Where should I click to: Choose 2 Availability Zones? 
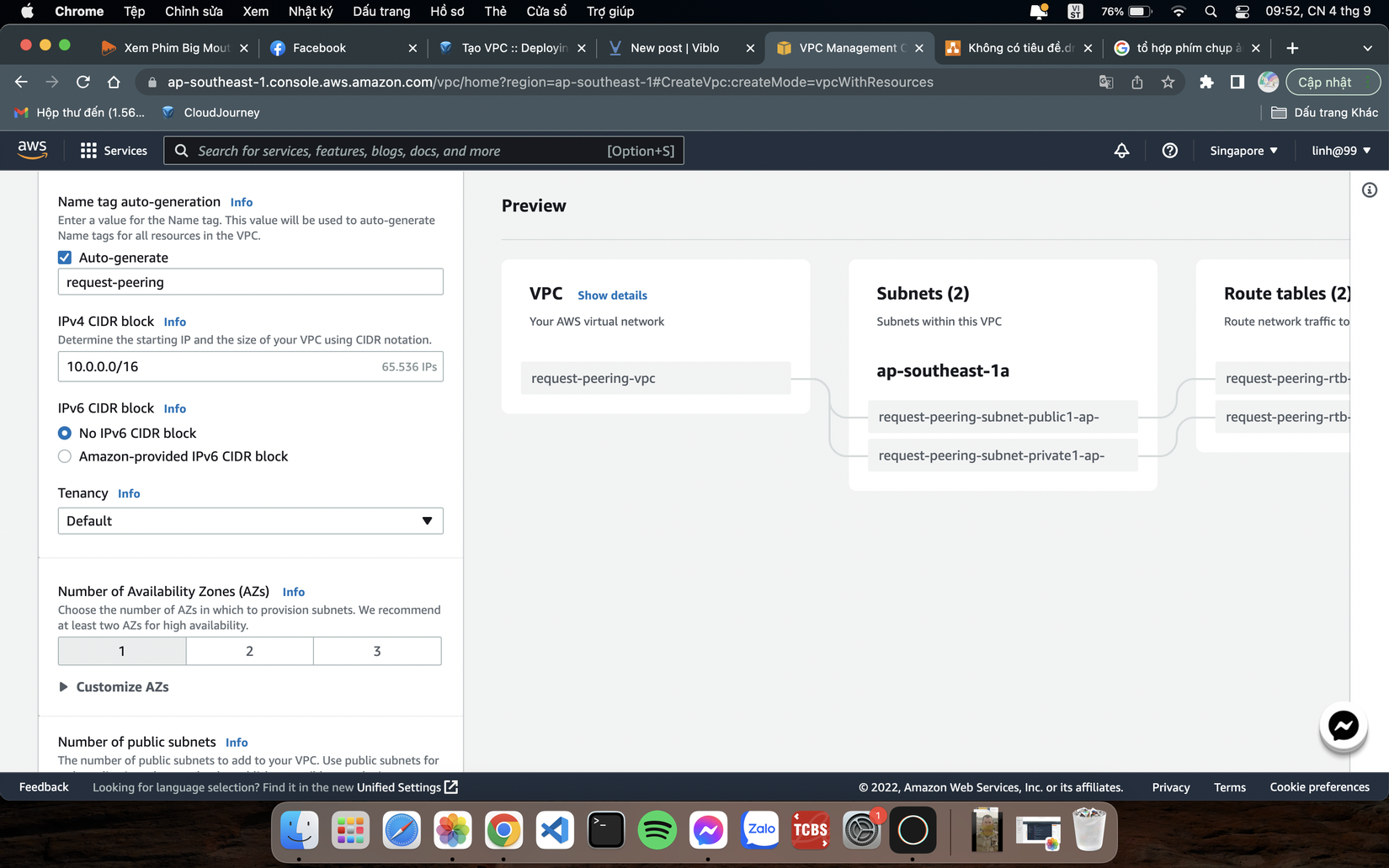[250, 651]
